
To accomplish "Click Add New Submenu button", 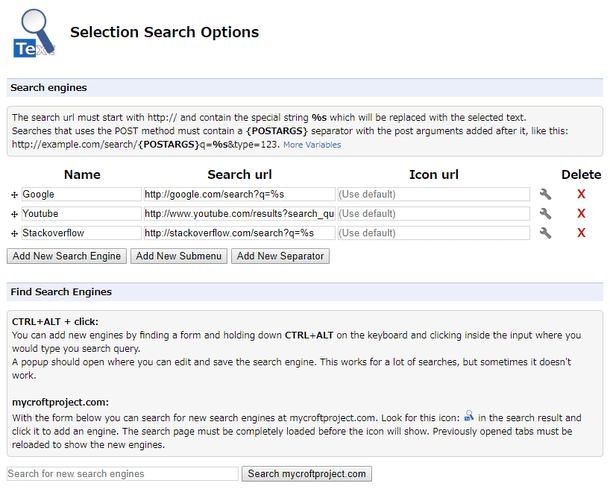I will [179, 256].
